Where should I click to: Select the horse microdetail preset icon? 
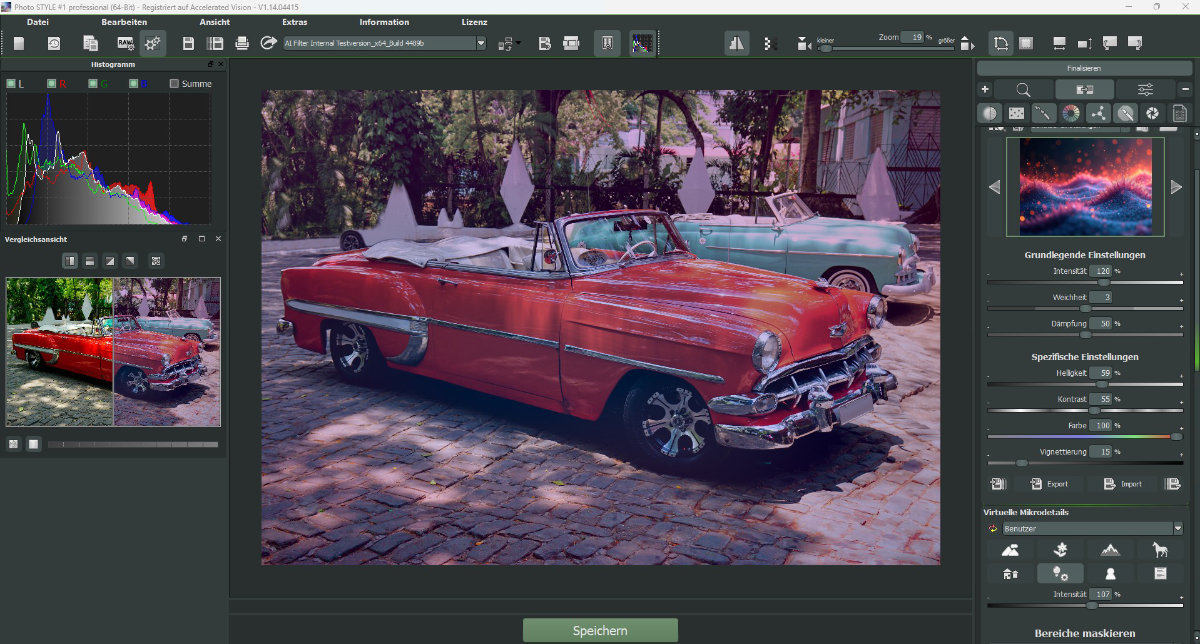pos(1160,549)
